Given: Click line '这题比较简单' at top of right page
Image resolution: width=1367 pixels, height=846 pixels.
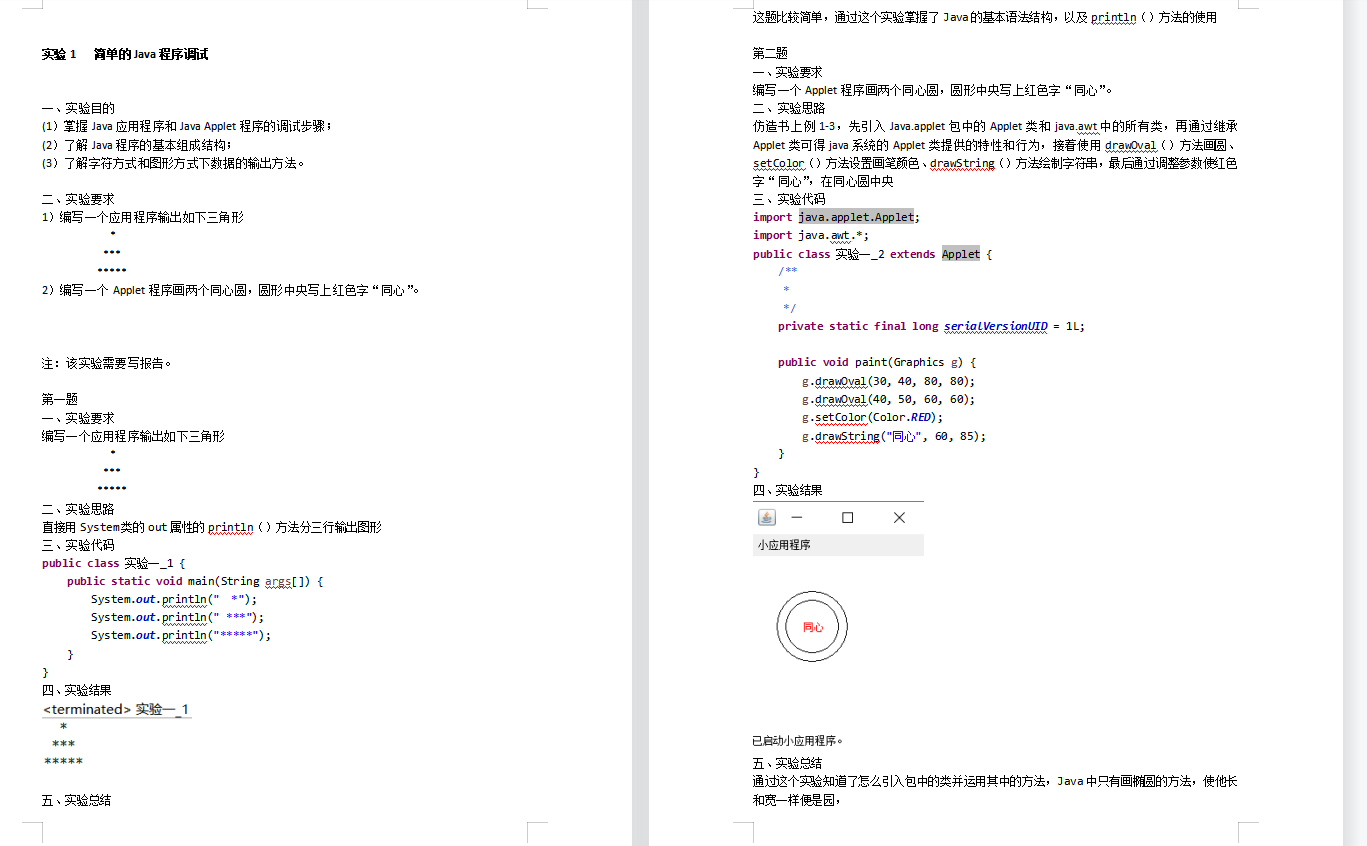Looking at the screenshot, I should coord(985,17).
